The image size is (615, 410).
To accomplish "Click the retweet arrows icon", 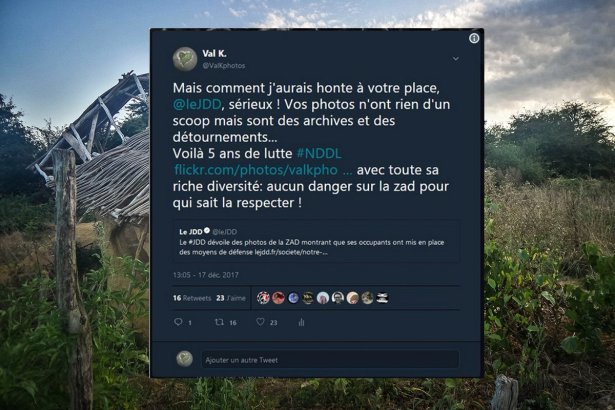I will click(x=219, y=322).
